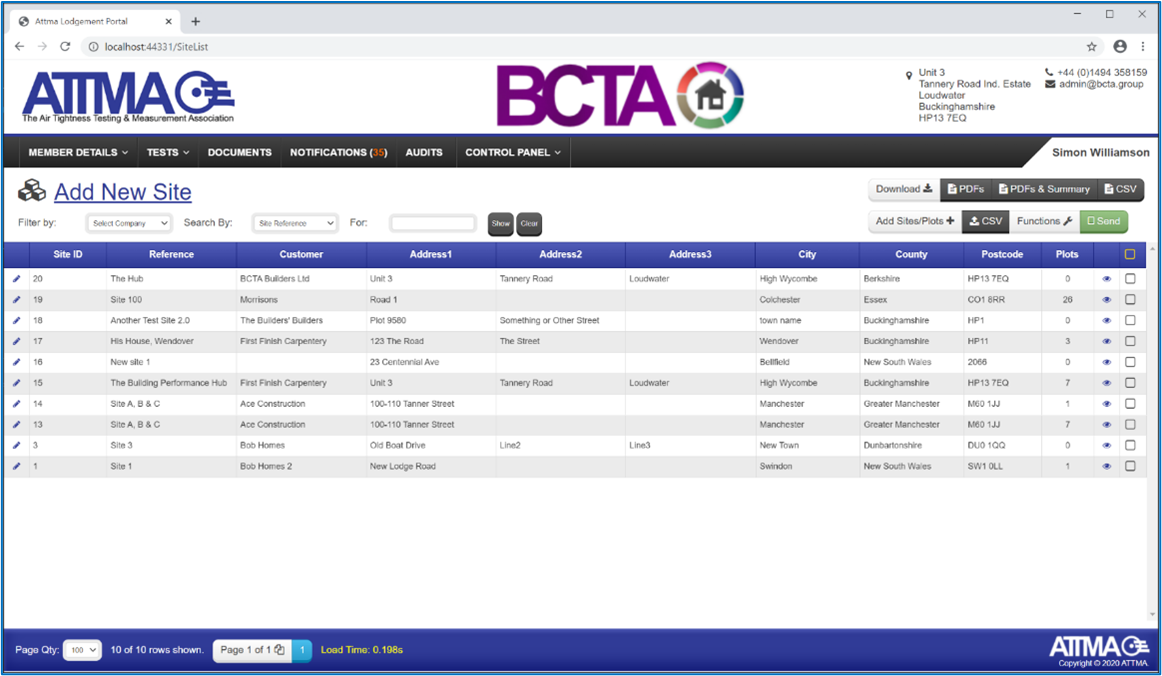The width and height of the screenshot is (1162, 676).
Task: Click the Add New Site sites icon
Action: [31, 191]
